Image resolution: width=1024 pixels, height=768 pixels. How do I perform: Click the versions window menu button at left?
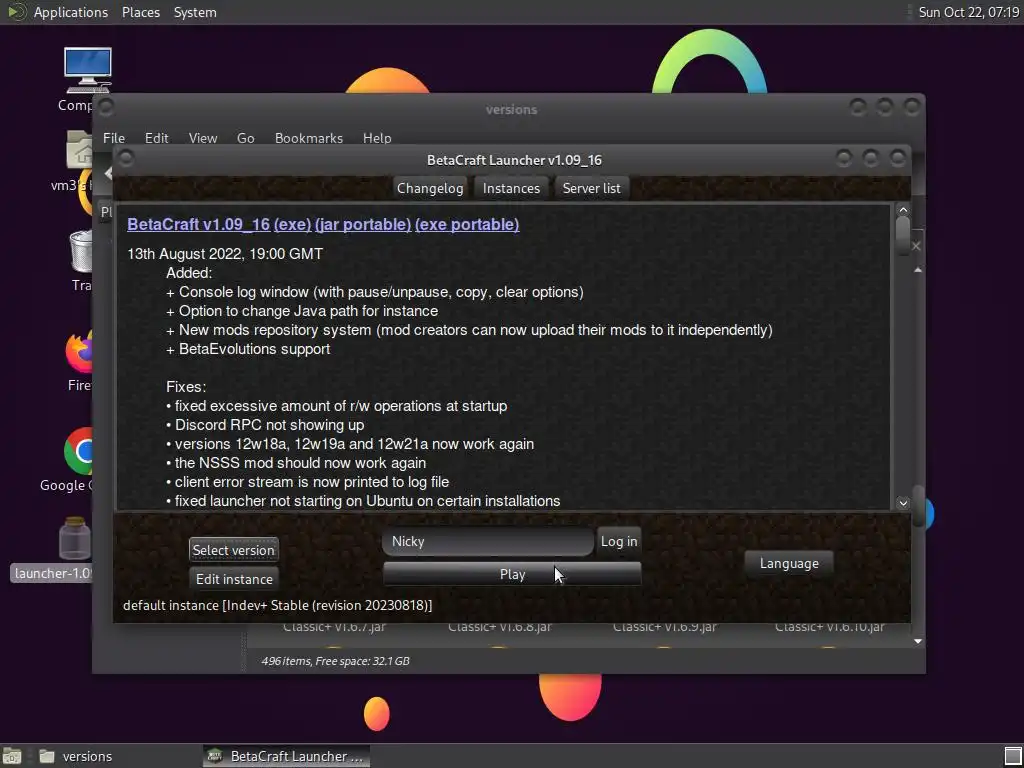point(106,106)
